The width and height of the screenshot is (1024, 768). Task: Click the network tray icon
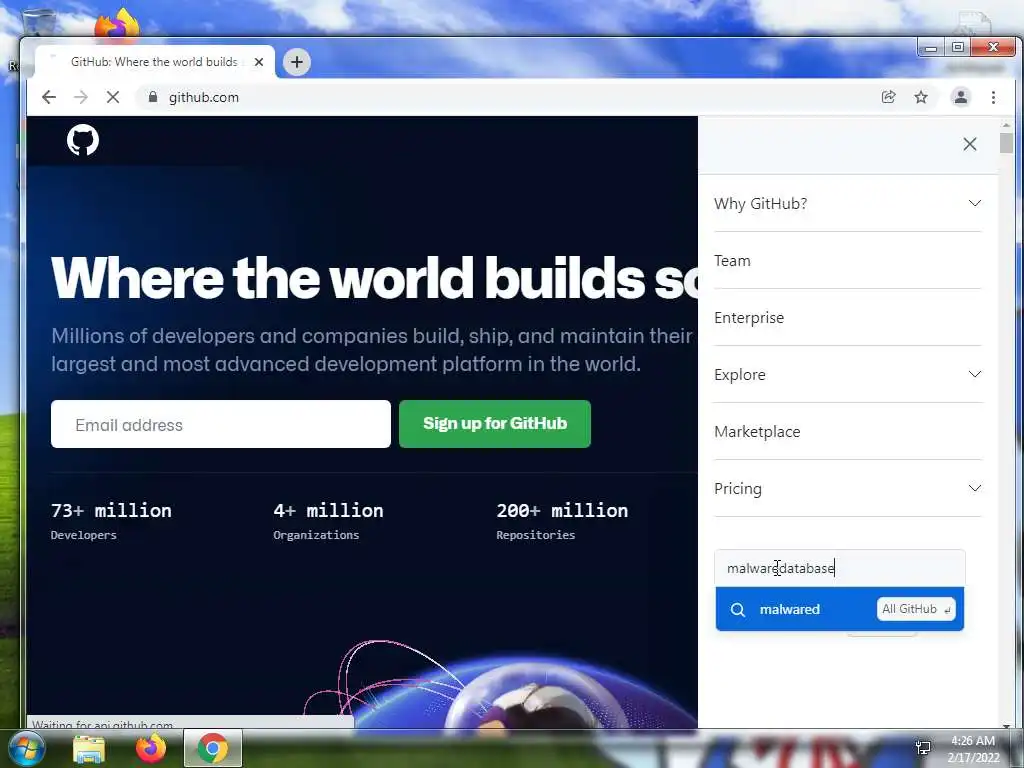click(x=923, y=748)
